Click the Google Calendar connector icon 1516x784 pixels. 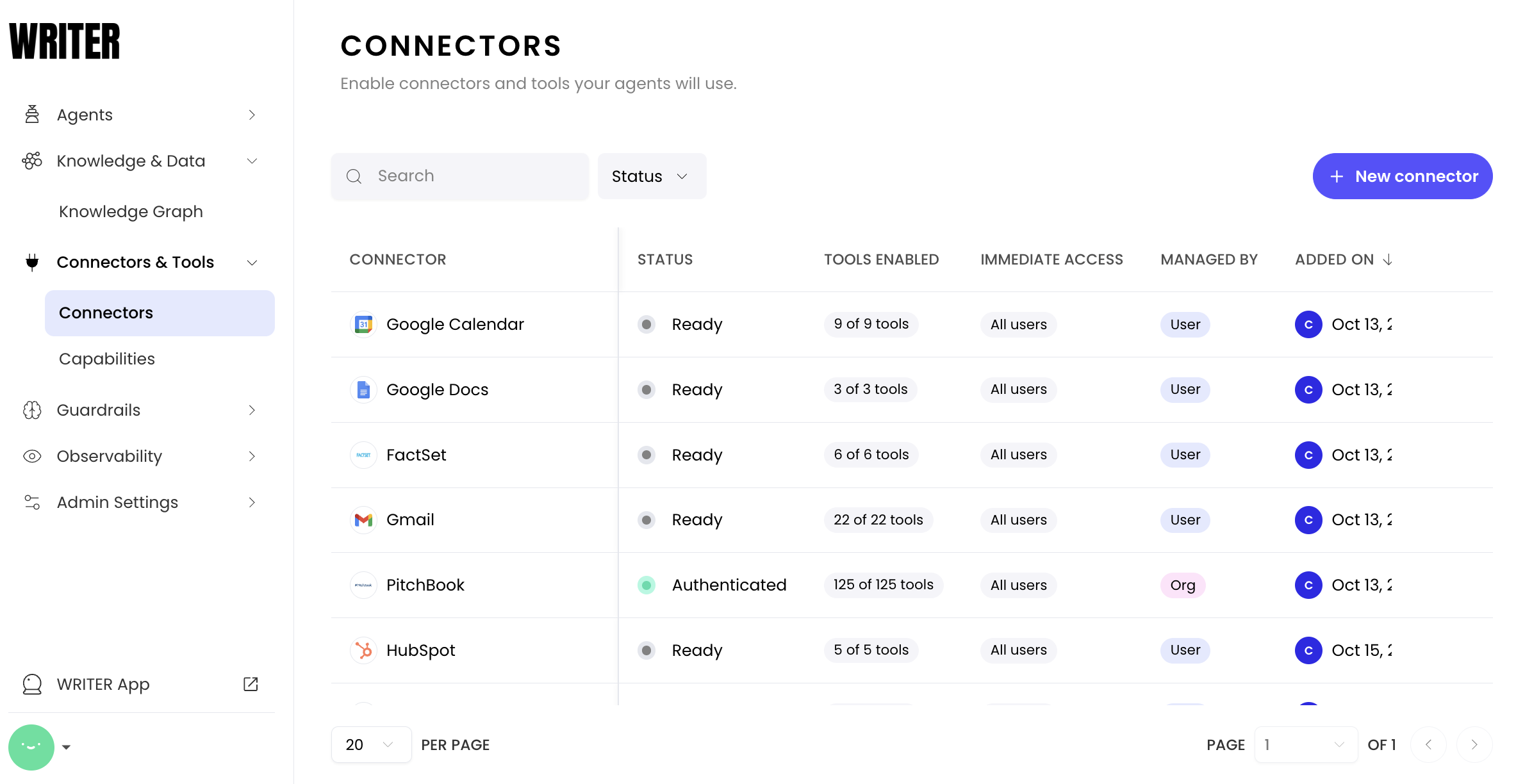tap(363, 324)
